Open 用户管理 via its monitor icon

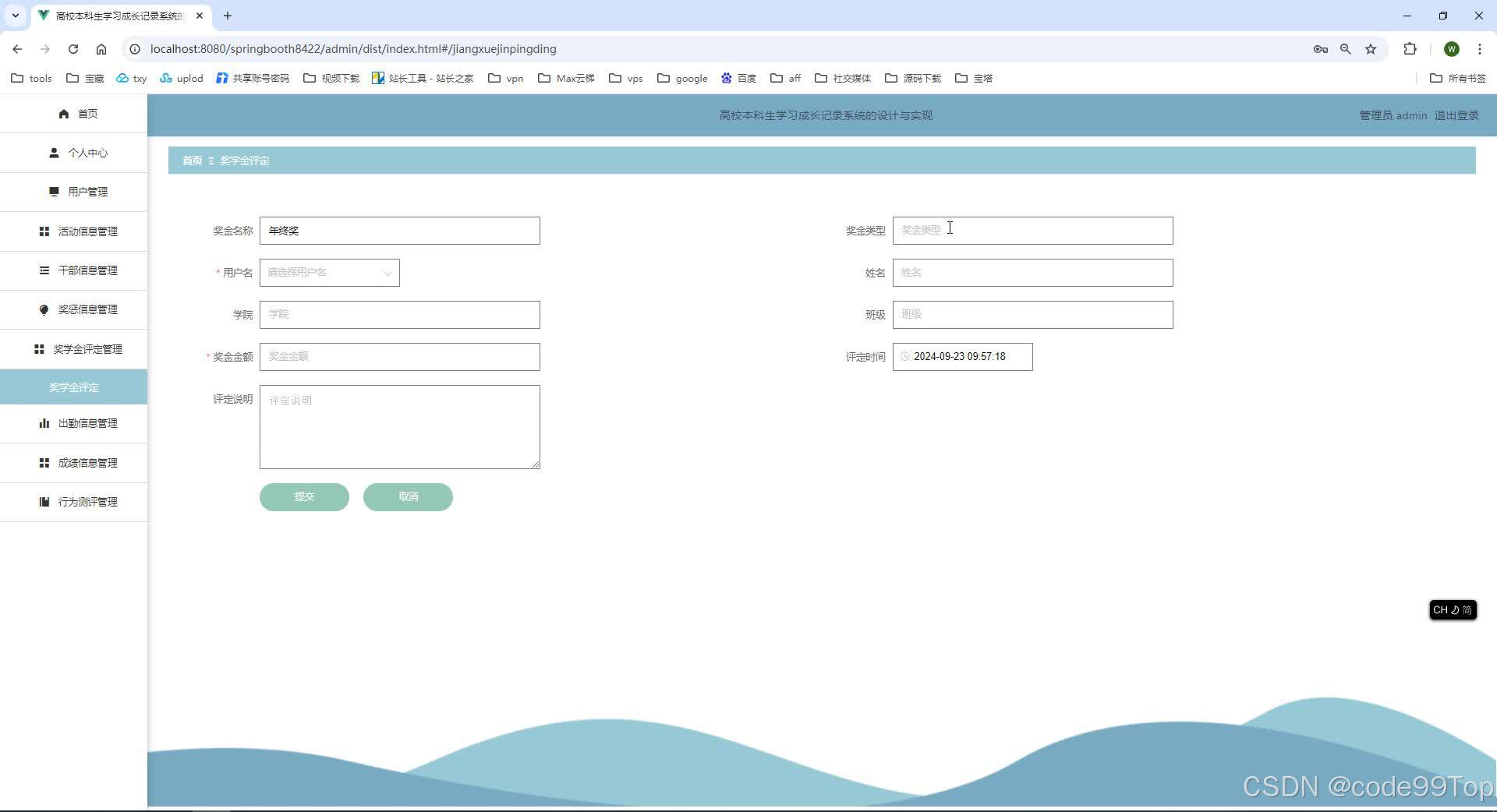pyautogui.click(x=54, y=192)
